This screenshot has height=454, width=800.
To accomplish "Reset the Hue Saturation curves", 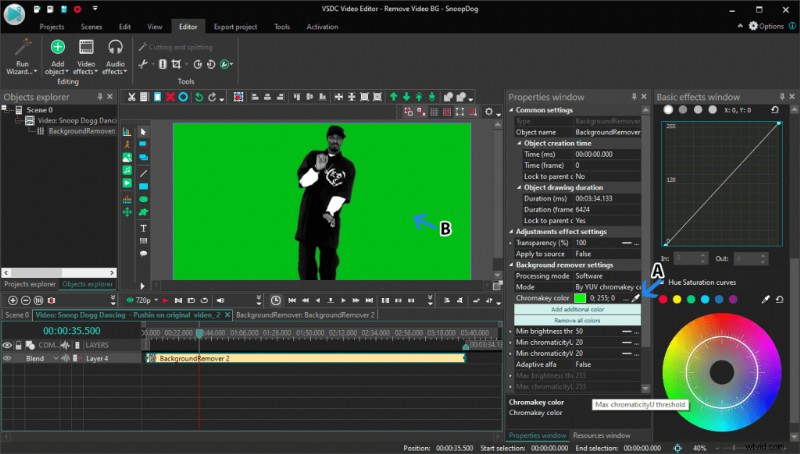I will (x=780, y=299).
